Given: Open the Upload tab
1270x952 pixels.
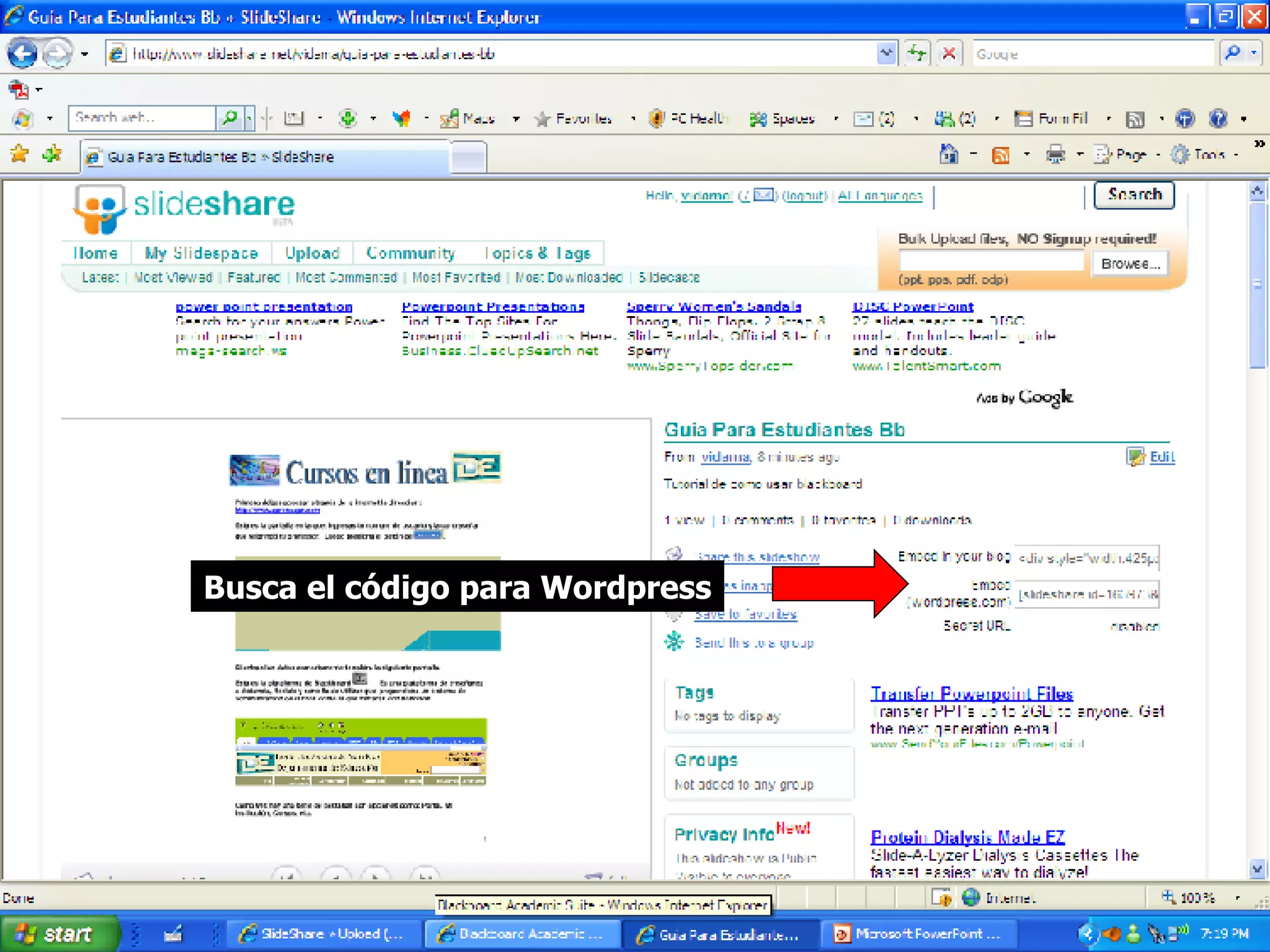Looking at the screenshot, I should 313,253.
